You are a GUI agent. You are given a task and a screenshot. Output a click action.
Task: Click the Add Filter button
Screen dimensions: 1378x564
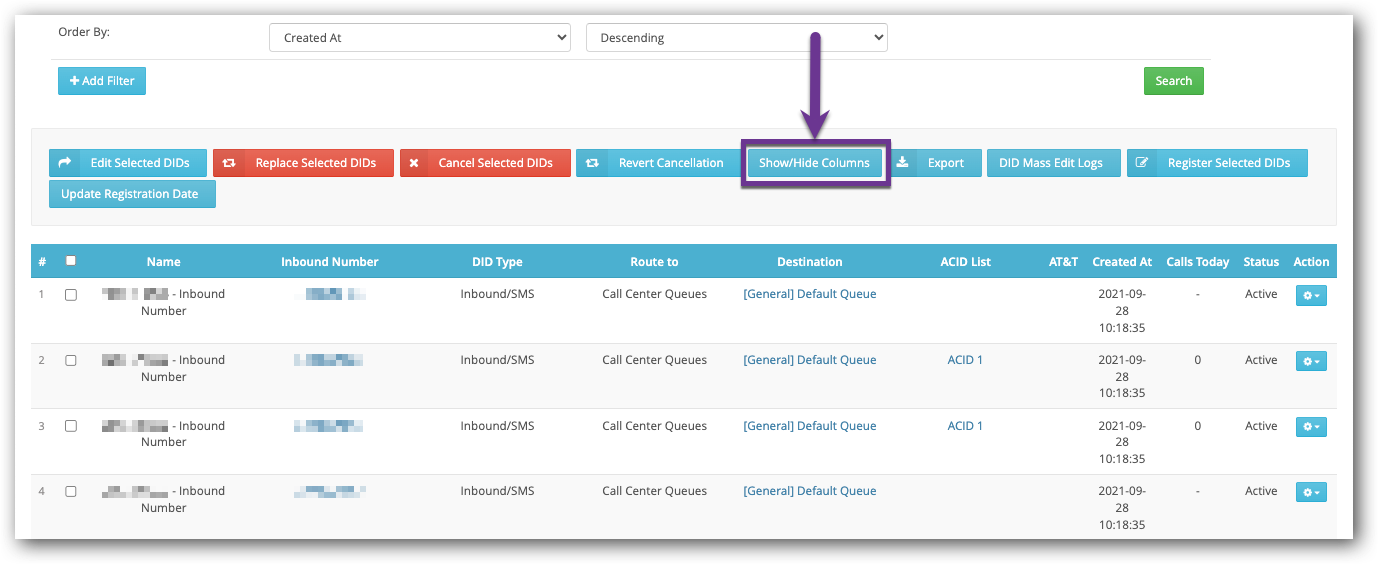tap(102, 81)
